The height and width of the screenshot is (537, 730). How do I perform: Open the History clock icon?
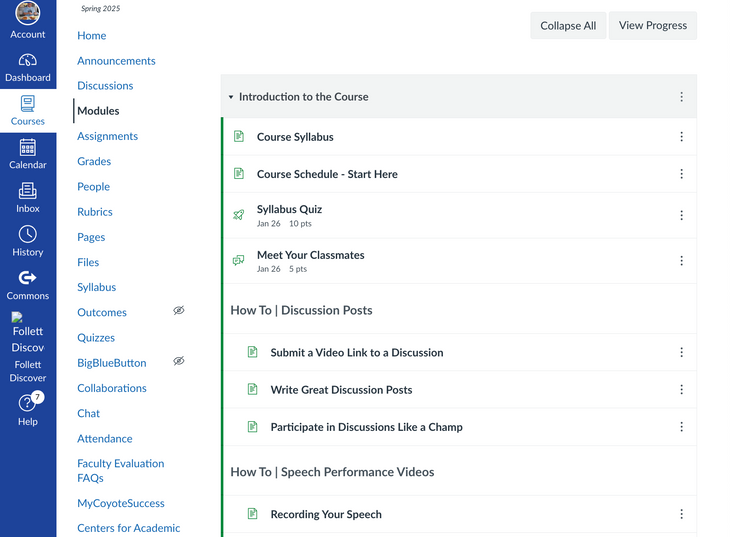pyautogui.click(x=27, y=234)
